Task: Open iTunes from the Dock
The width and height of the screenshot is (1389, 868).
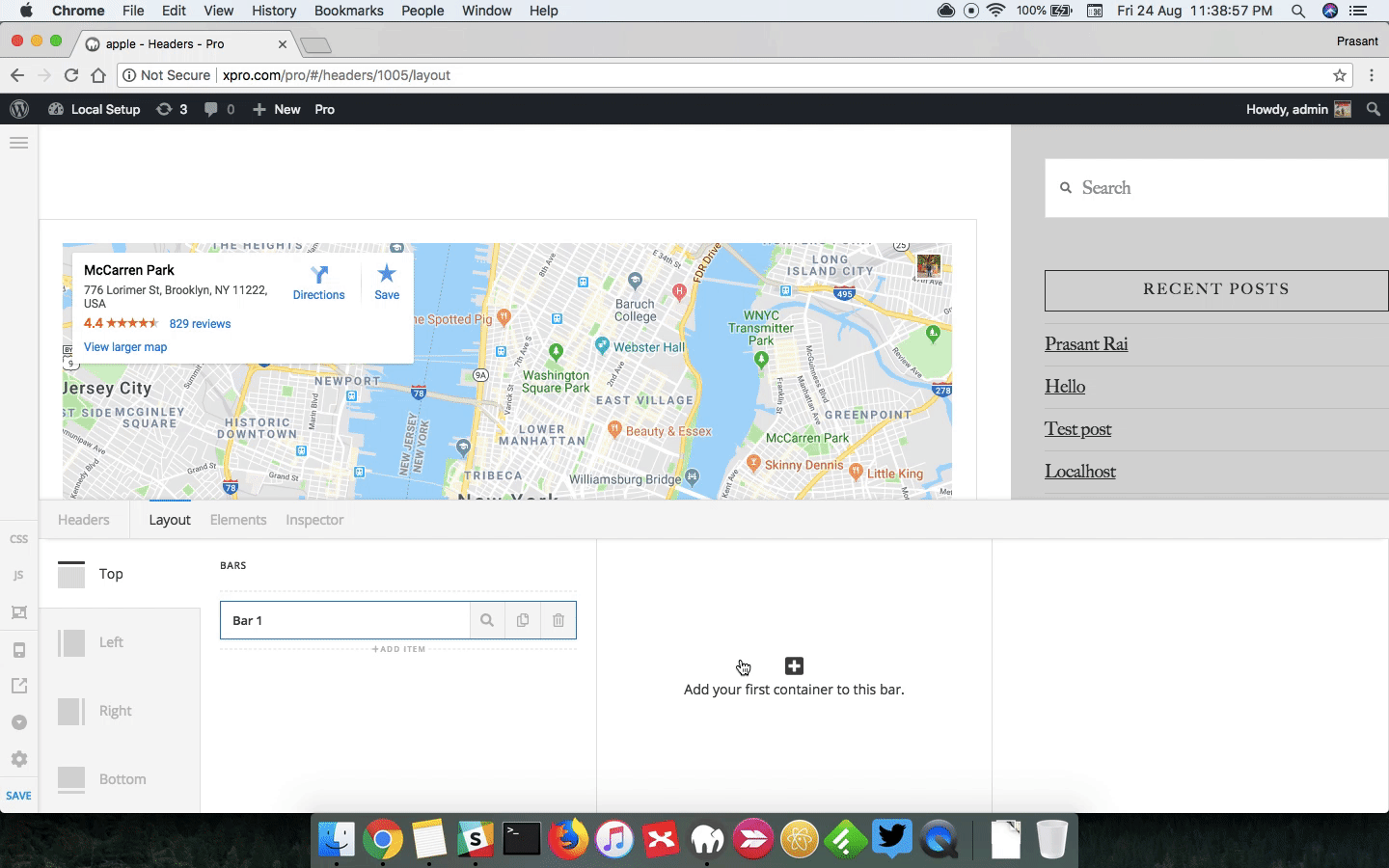Action: (614, 839)
